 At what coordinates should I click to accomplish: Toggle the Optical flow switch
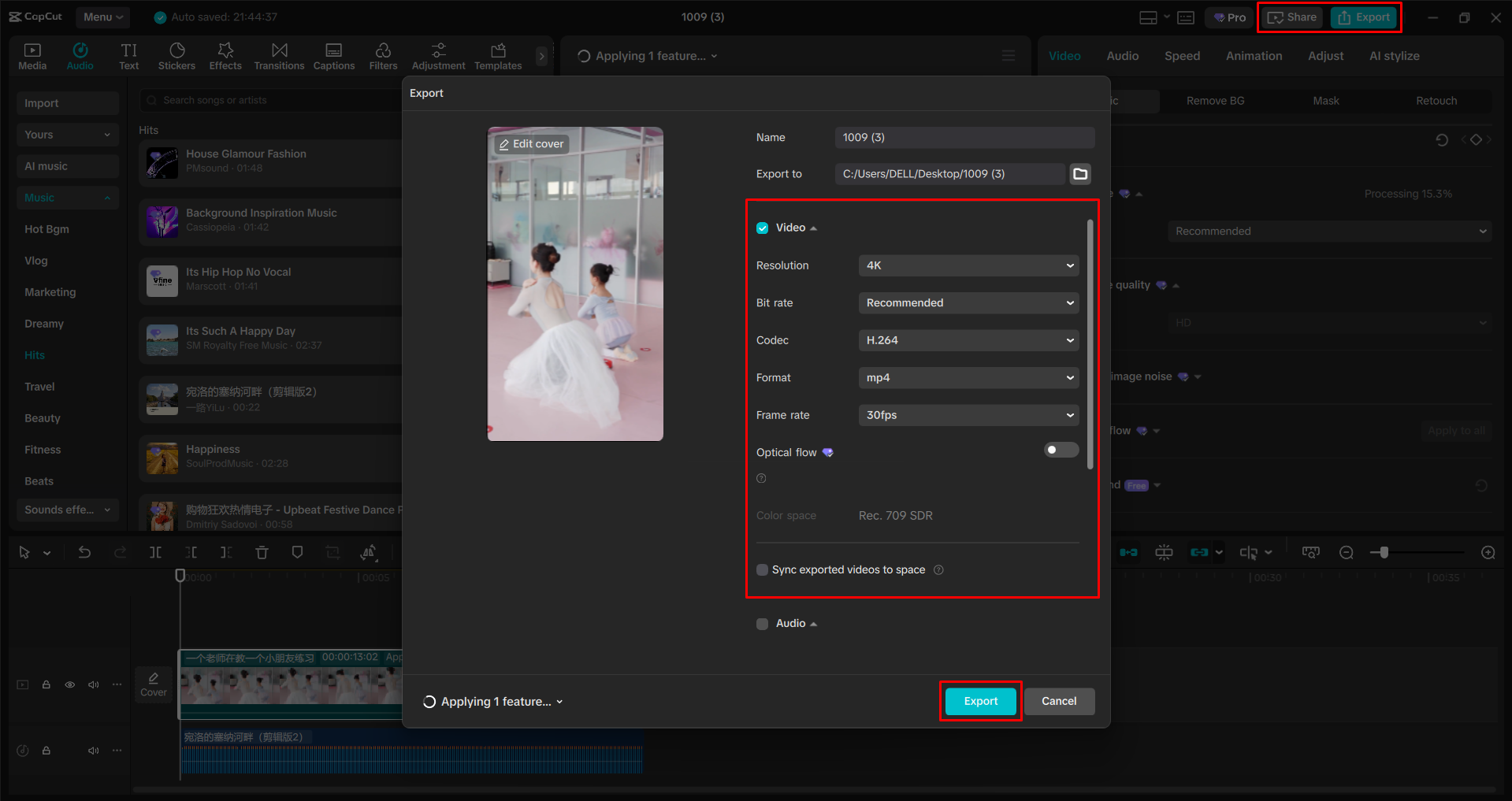tap(1061, 450)
